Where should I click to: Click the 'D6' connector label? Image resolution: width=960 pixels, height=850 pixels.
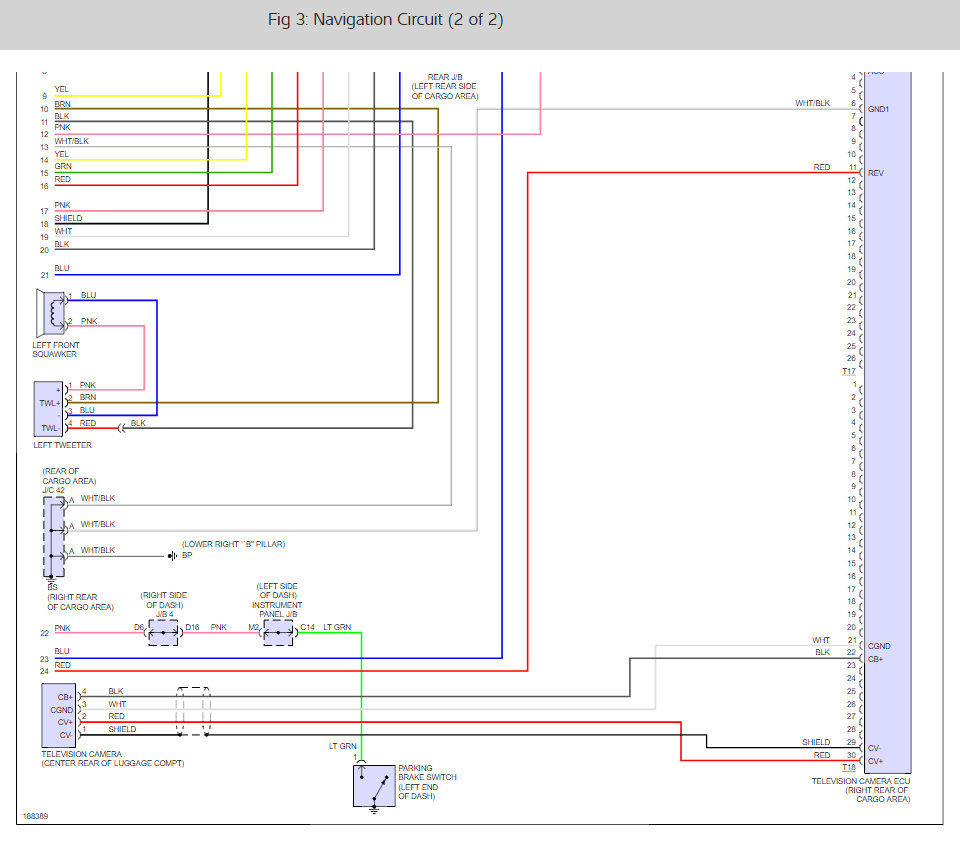pyautogui.click(x=139, y=627)
